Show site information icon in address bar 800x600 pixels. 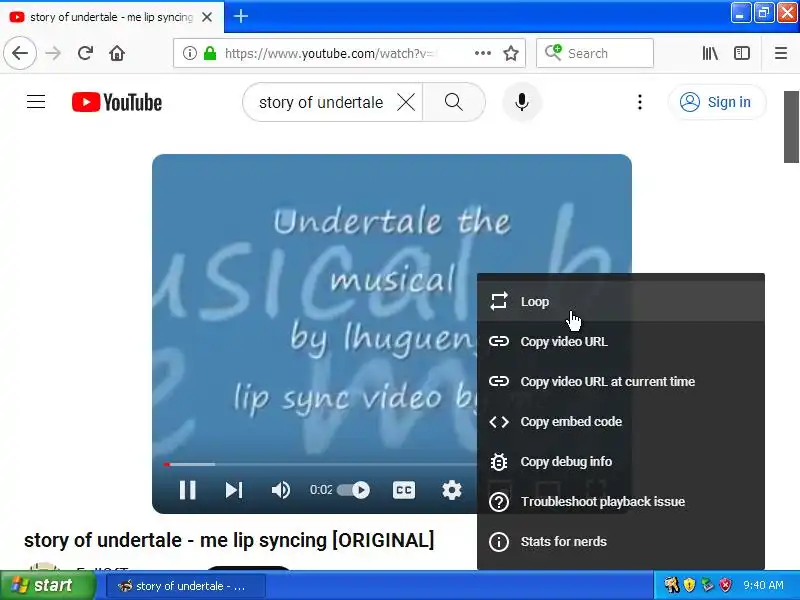[190, 53]
